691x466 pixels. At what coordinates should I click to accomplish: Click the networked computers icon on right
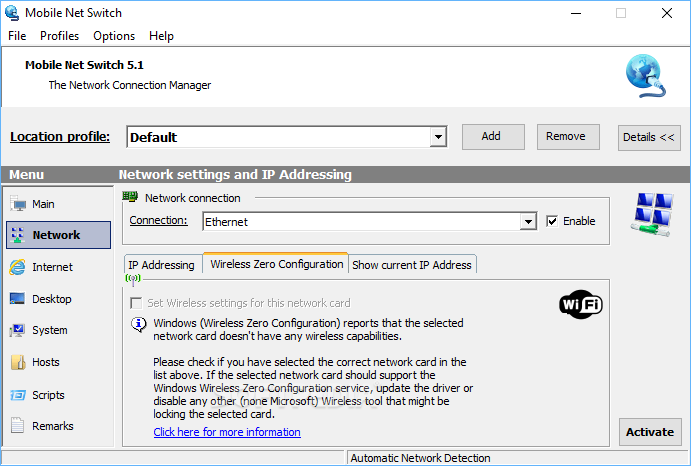click(x=651, y=215)
